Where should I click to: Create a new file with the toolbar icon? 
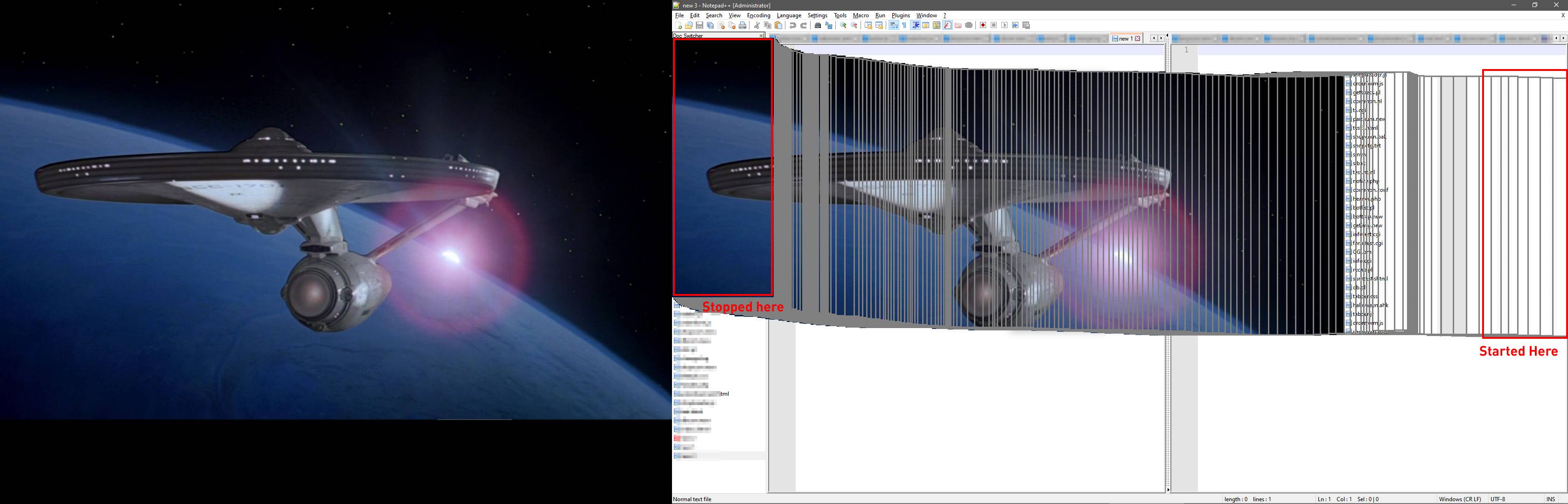tap(678, 26)
